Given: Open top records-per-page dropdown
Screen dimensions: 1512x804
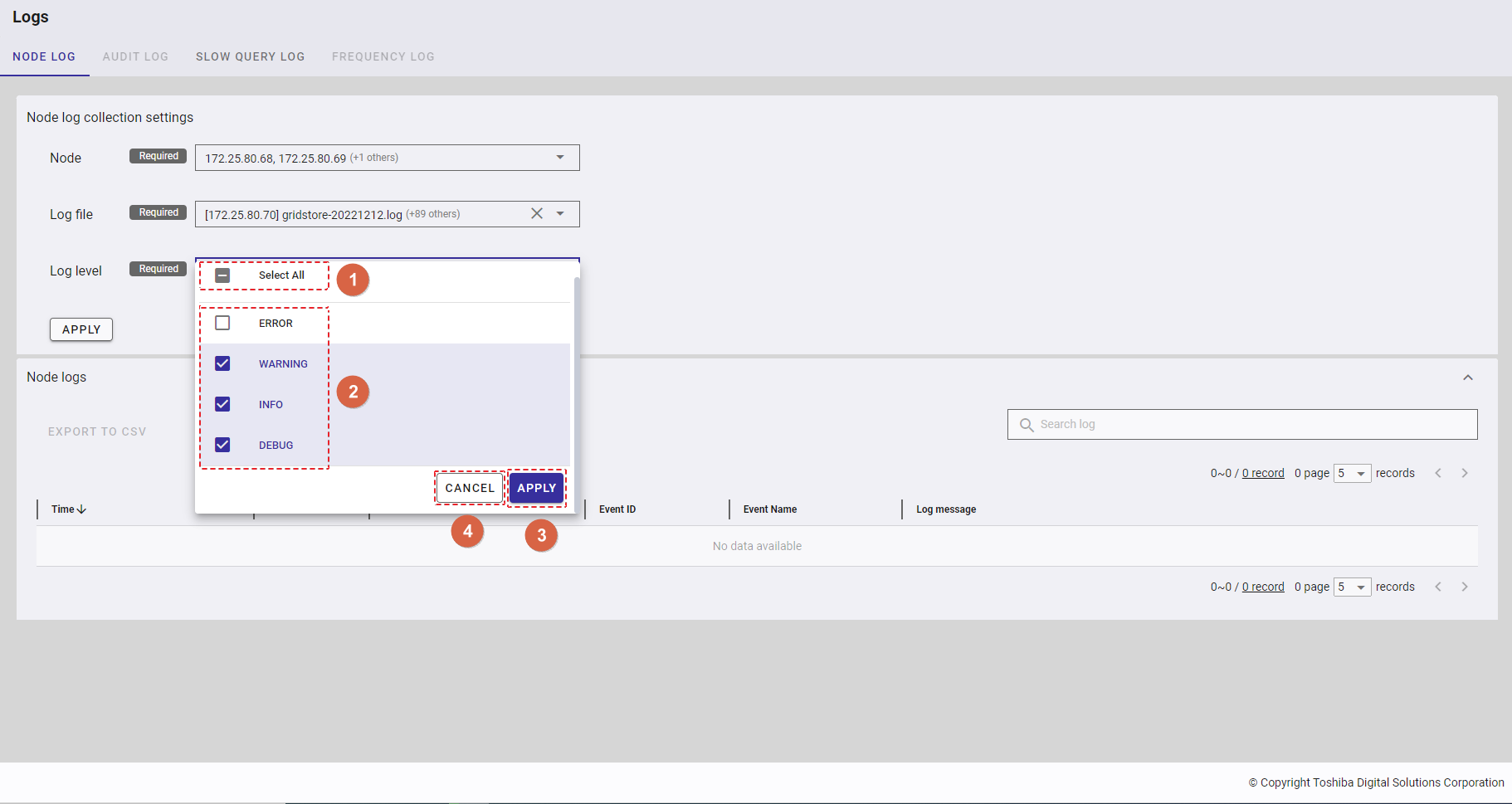Looking at the screenshot, I should click(x=1352, y=473).
